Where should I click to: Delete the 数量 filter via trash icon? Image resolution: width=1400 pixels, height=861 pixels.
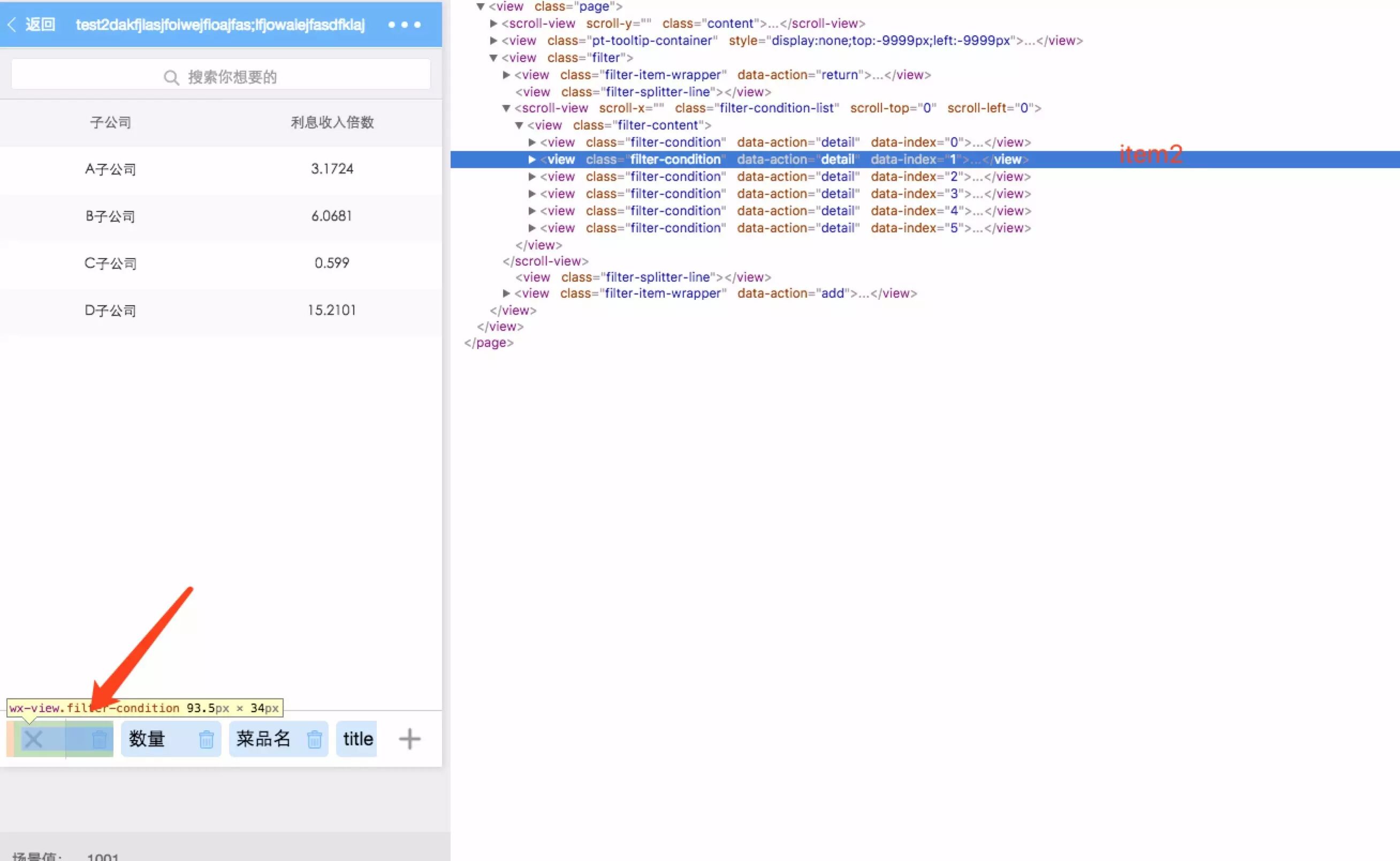point(206,739)
